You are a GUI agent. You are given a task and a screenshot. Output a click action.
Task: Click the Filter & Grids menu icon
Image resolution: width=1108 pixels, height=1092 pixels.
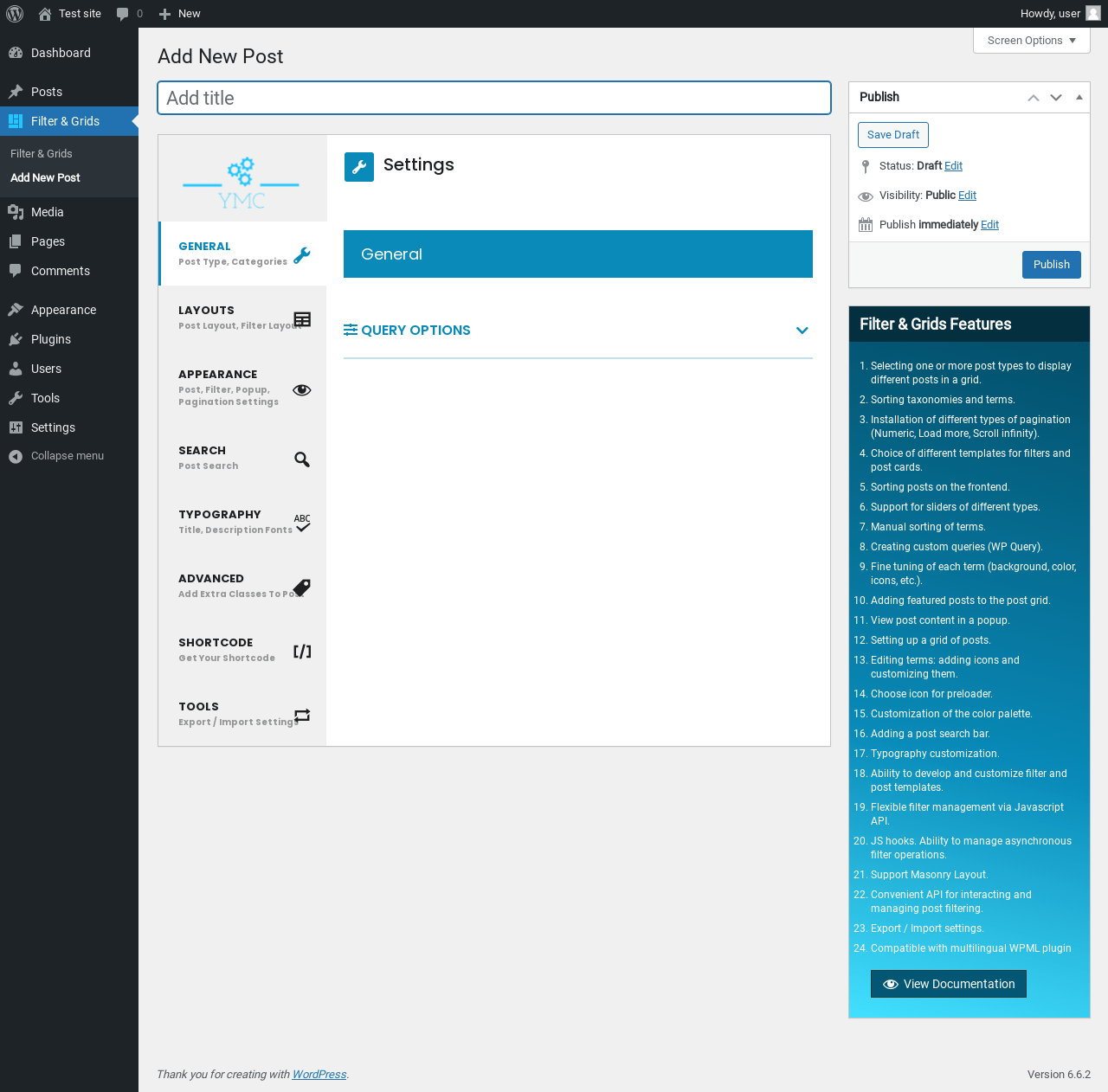(x=16, y=121)
